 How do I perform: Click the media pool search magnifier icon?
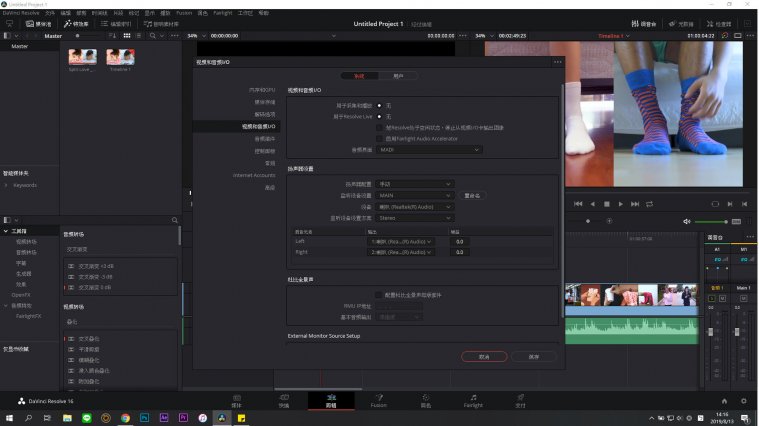point(152,36)
